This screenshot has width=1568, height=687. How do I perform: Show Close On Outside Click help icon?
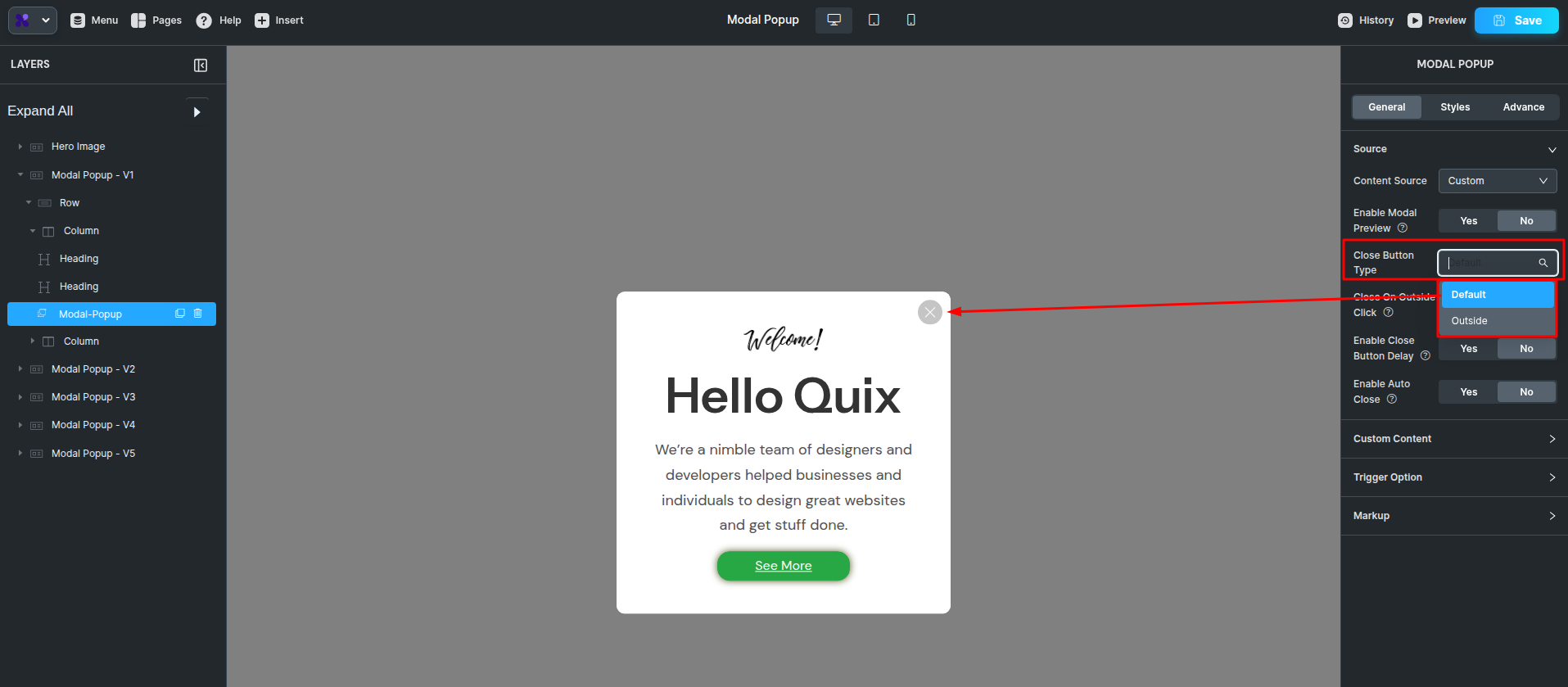click(x=1389, y=312)
